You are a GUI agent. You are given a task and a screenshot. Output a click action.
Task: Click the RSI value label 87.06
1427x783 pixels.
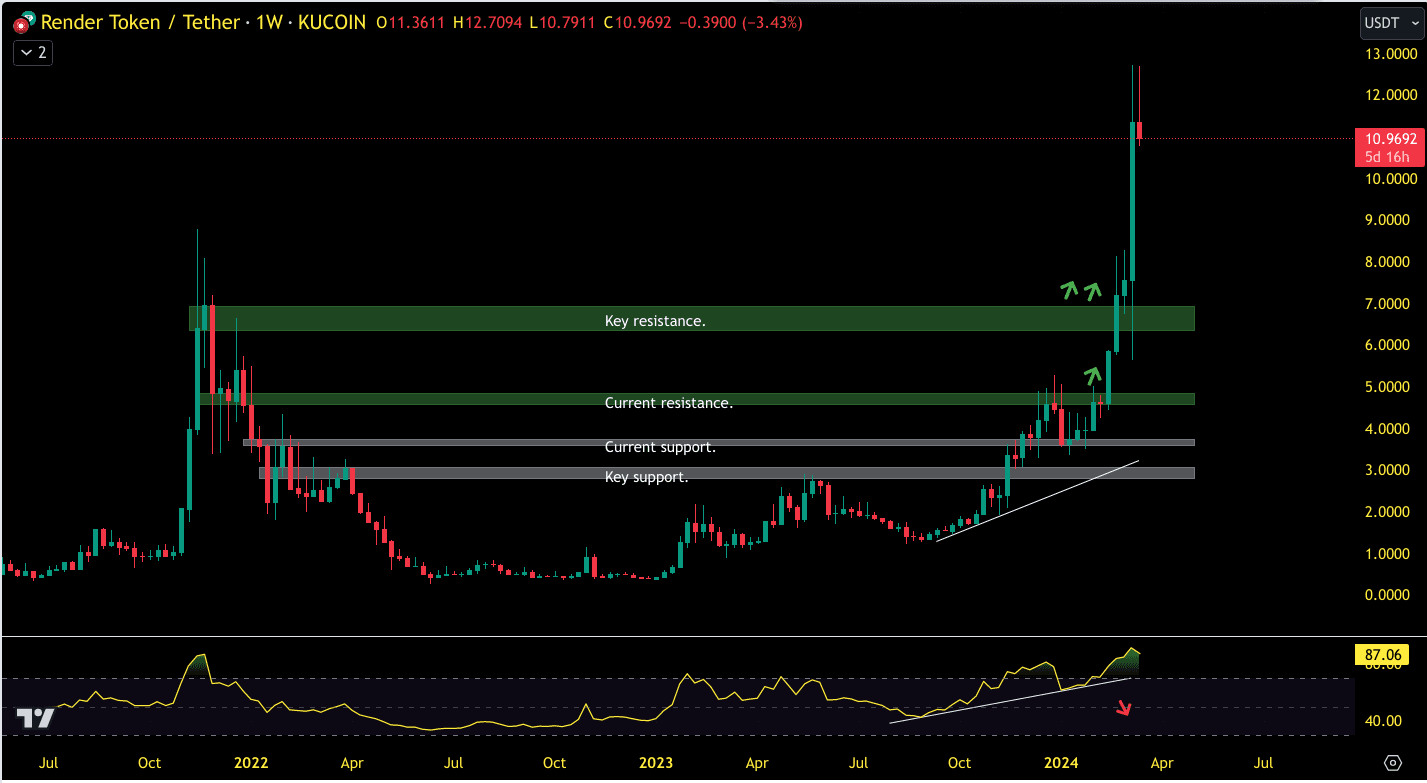pos(1382,656)
